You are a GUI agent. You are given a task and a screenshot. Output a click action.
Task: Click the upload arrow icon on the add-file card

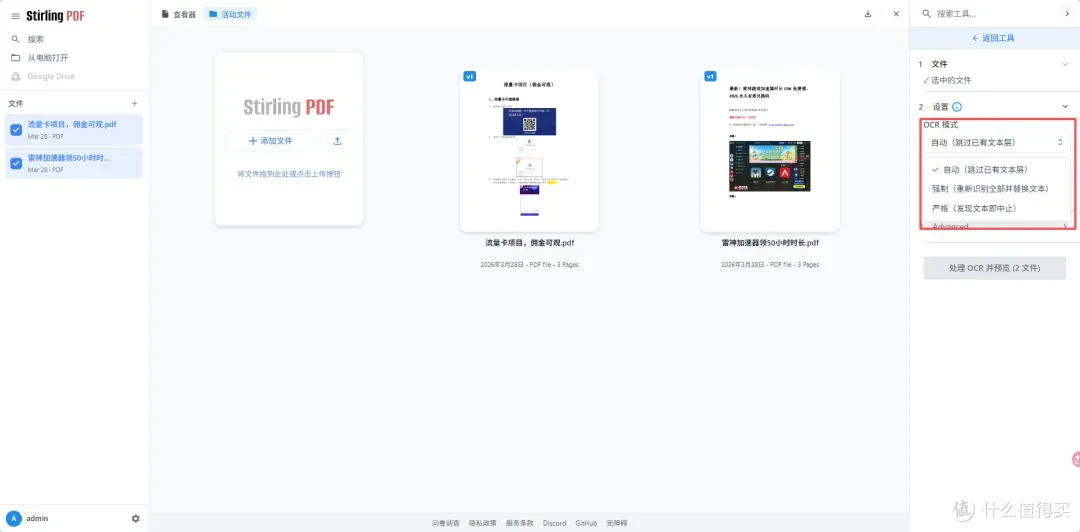click(338, 141)
